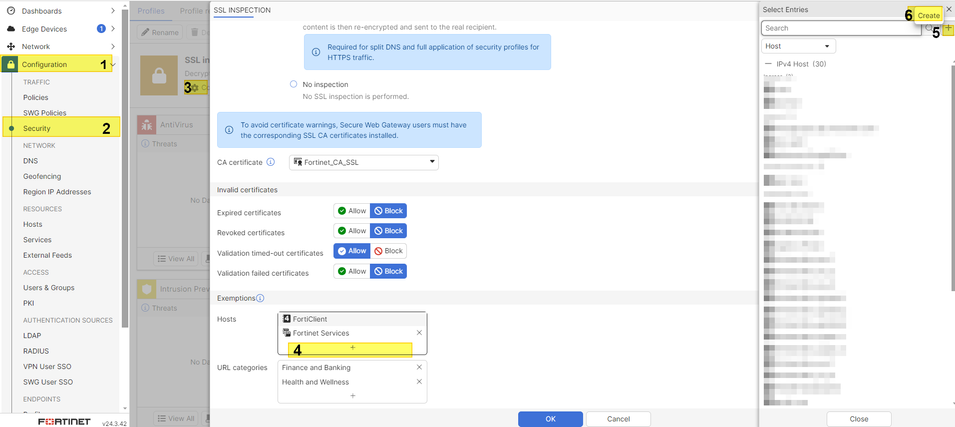Click in the Select Entries search field
955x427 pixels.
coord(840,28)
